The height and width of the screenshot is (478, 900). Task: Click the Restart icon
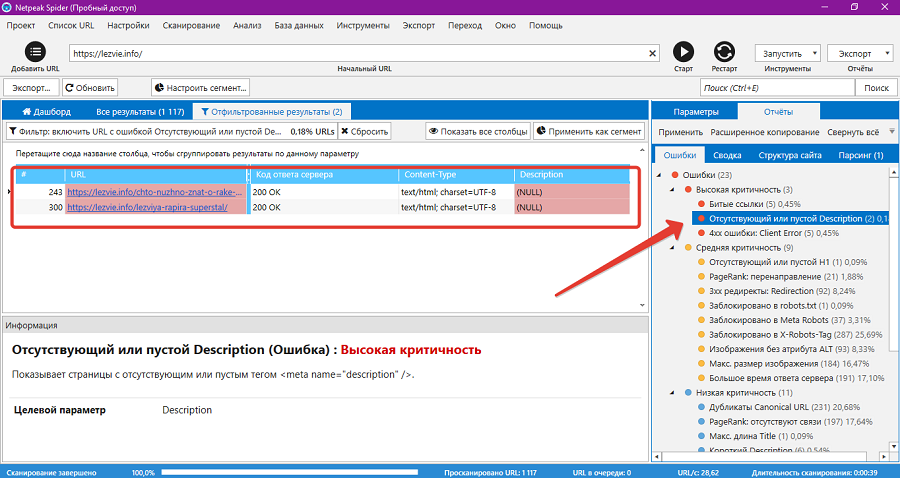(724, 52)
